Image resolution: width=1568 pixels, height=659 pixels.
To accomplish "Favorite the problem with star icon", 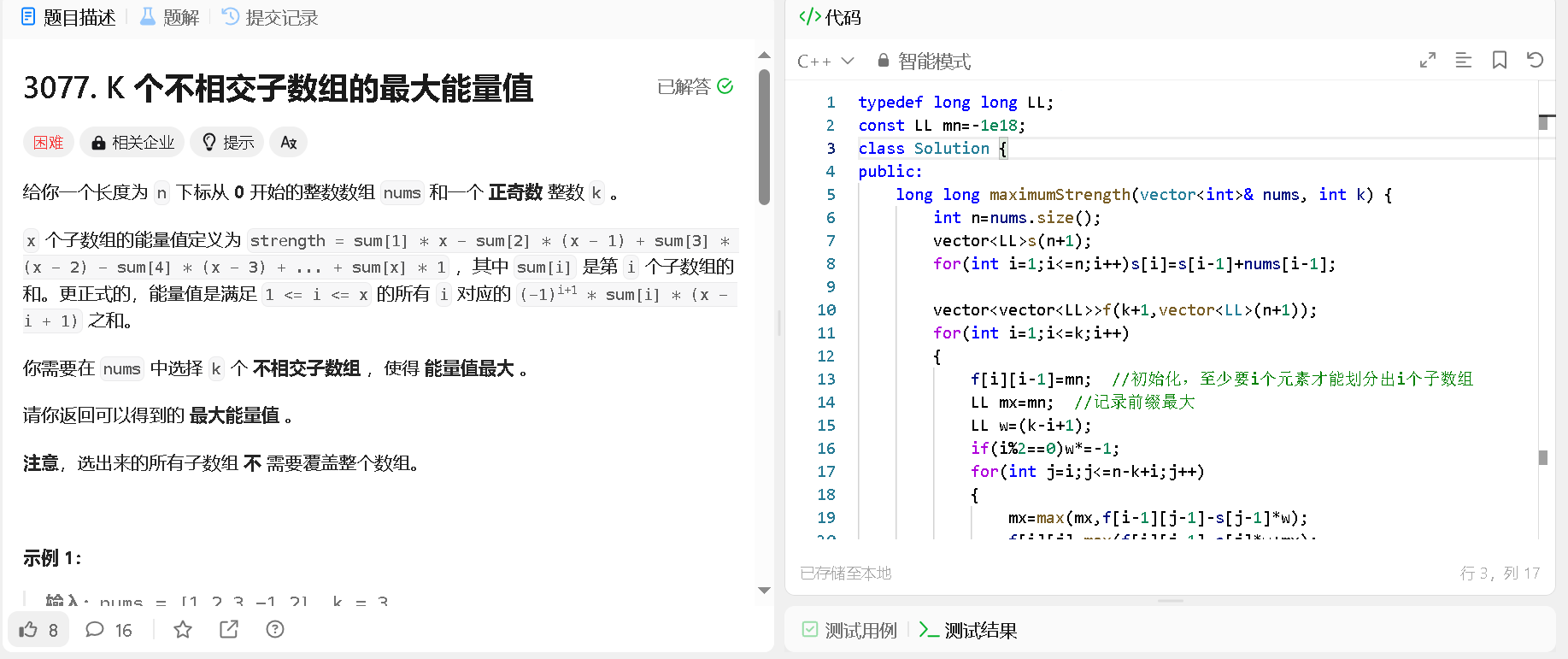I will [183, 630].
